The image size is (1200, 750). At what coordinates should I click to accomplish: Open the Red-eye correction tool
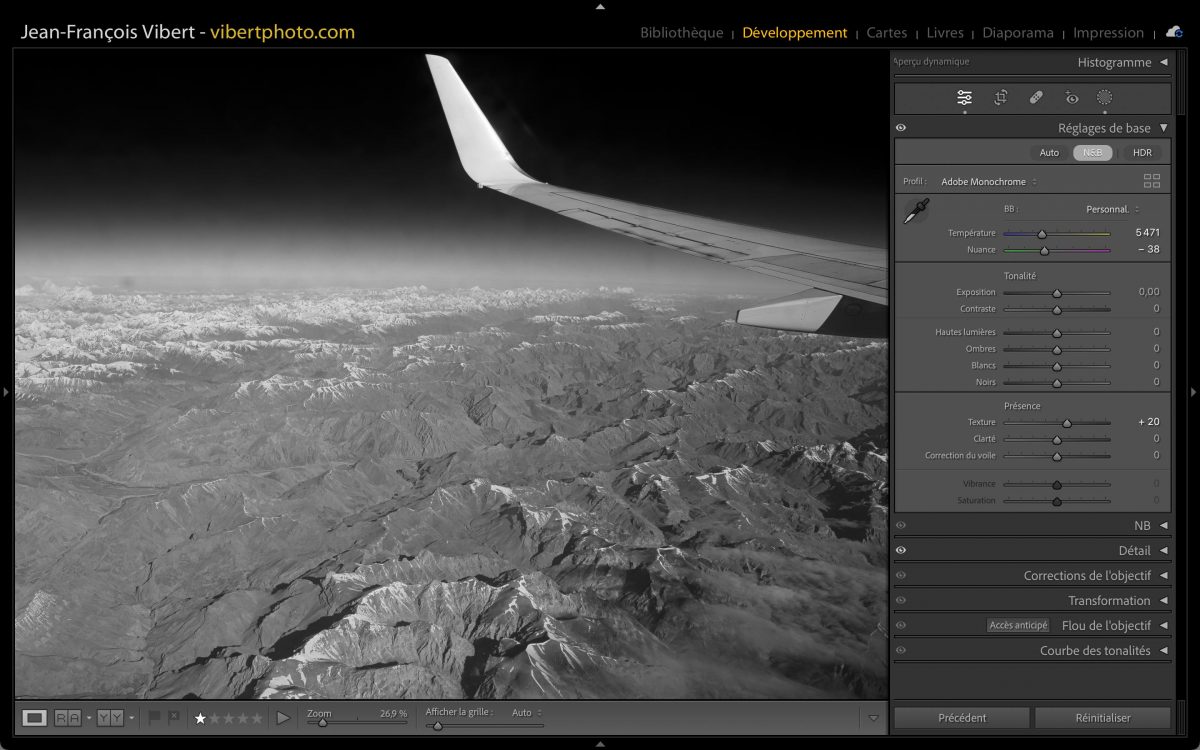1072,97
